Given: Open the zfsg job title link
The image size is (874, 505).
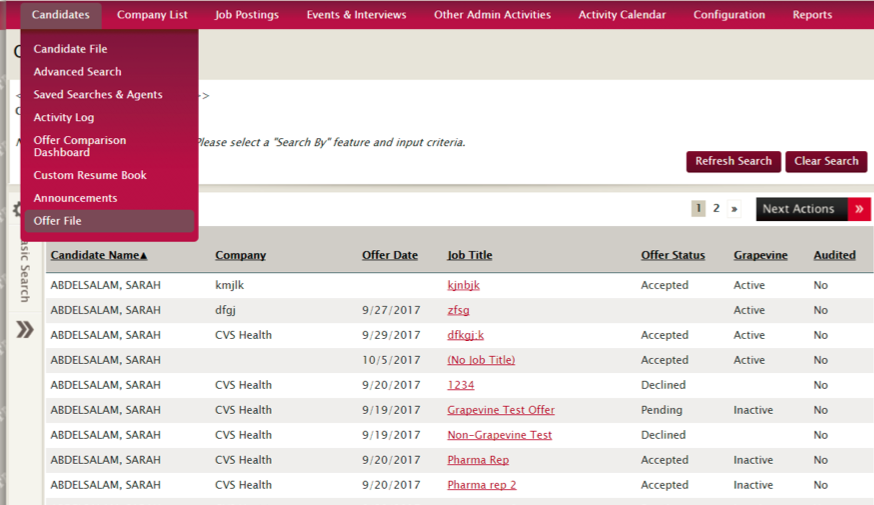Looking at the screenshot, I should (458, 310).
